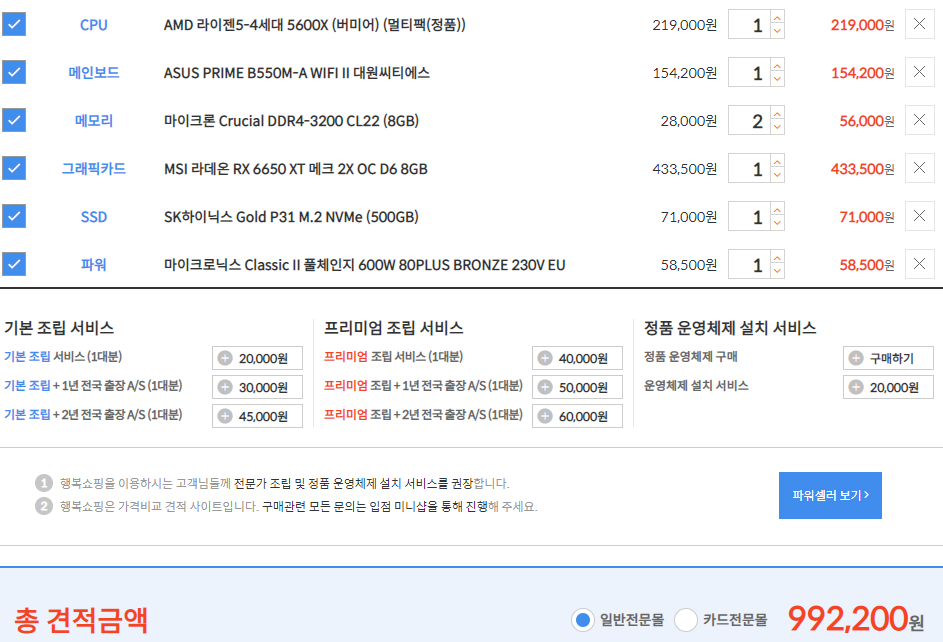The width and height of the screenshot is (943, 642).
Task: Increase 메인보드 quantity with up arrow
Action: [778, 66]
